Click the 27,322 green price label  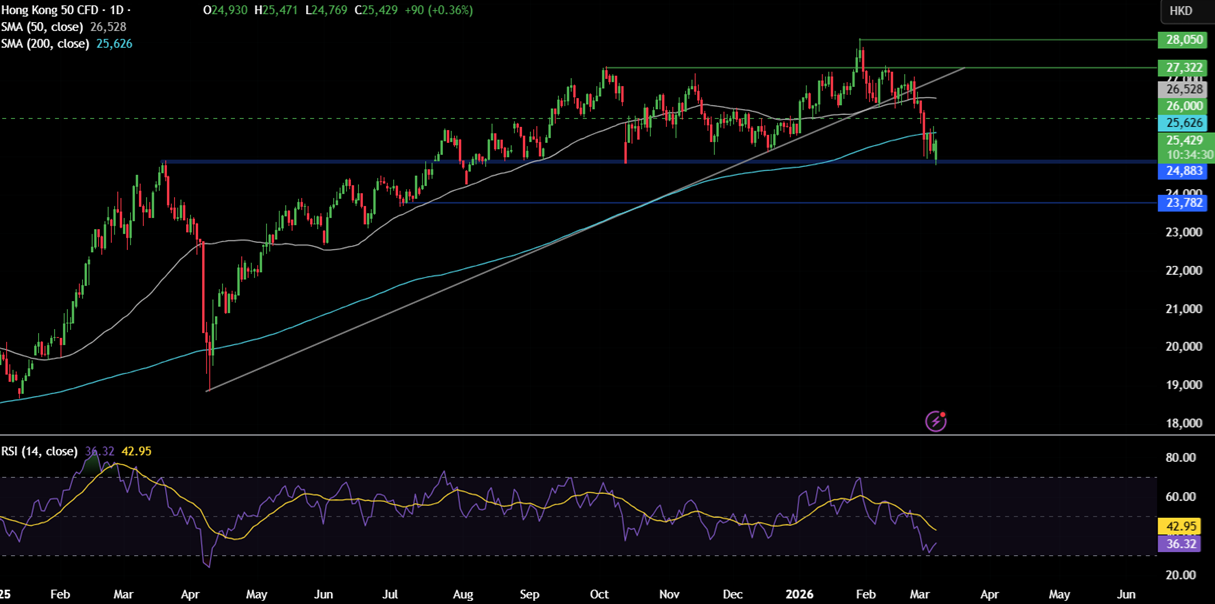[1184, 68]
